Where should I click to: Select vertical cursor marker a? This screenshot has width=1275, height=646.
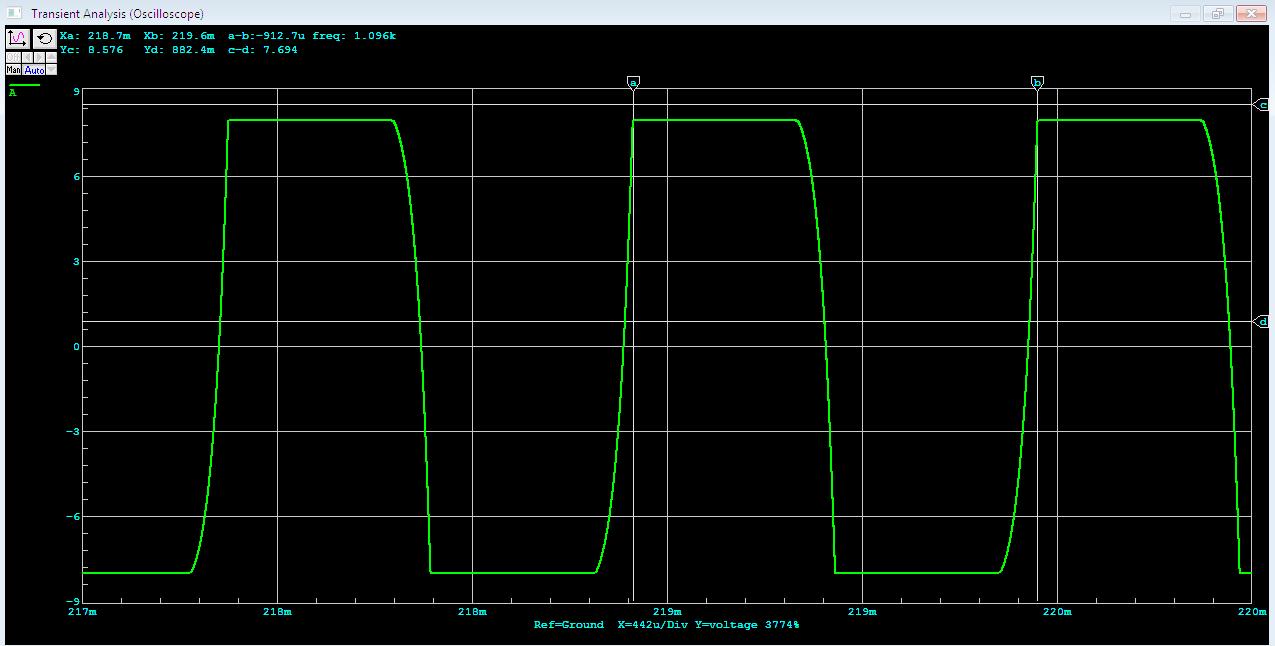click(633, 82)
